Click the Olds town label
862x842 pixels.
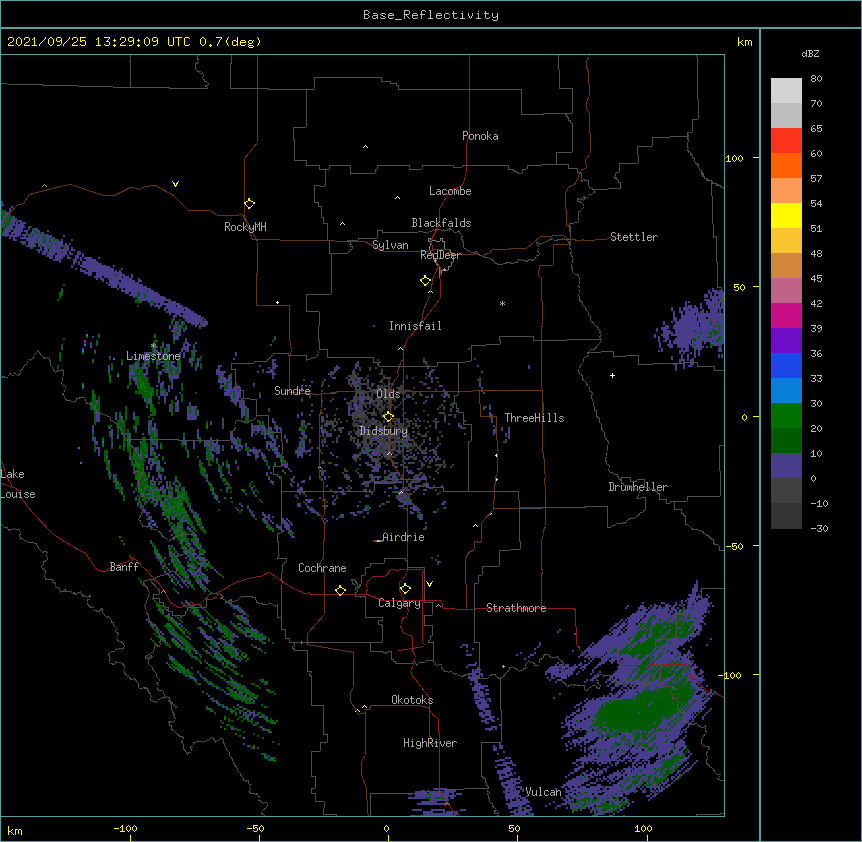coord(388,394)
